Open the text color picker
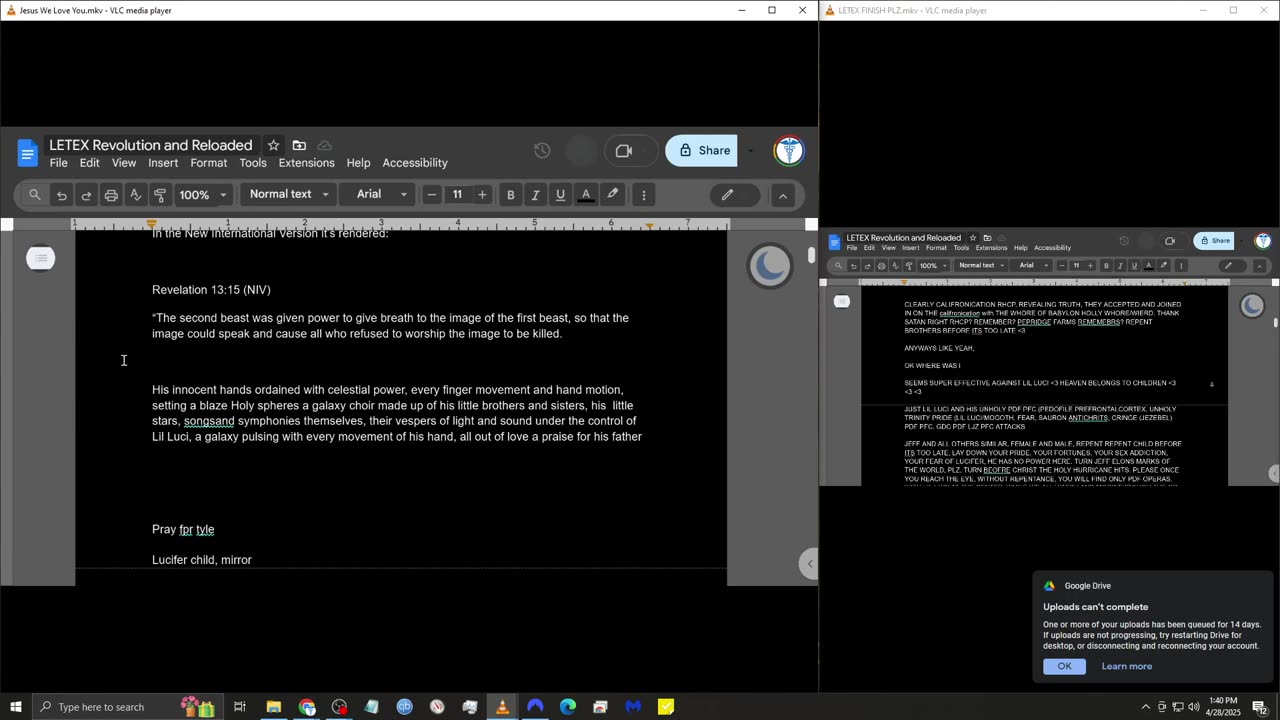1280x720 pixels. click(x=586, y=195)
